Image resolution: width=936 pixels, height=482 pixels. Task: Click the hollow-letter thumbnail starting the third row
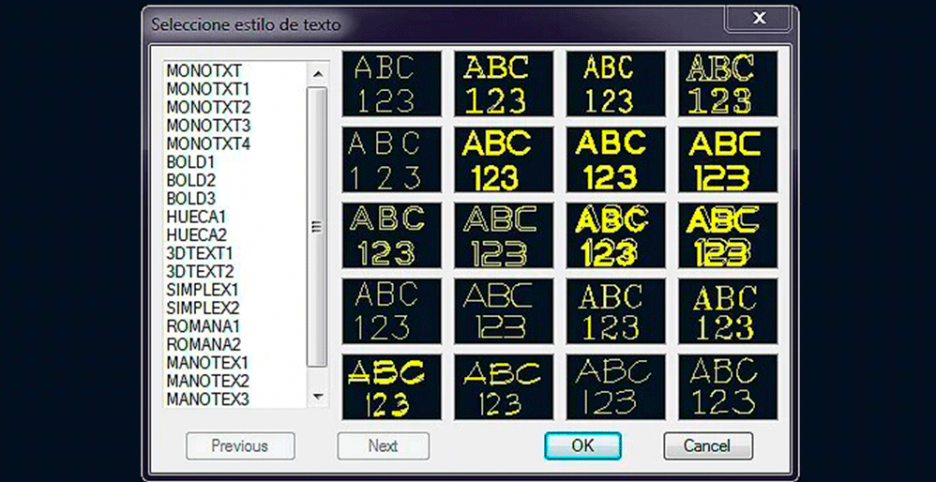(x=391, y=235)
